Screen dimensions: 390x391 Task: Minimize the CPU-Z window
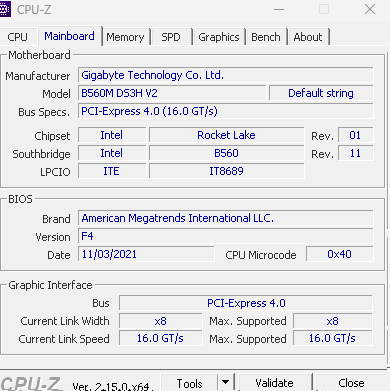[279, 9]
